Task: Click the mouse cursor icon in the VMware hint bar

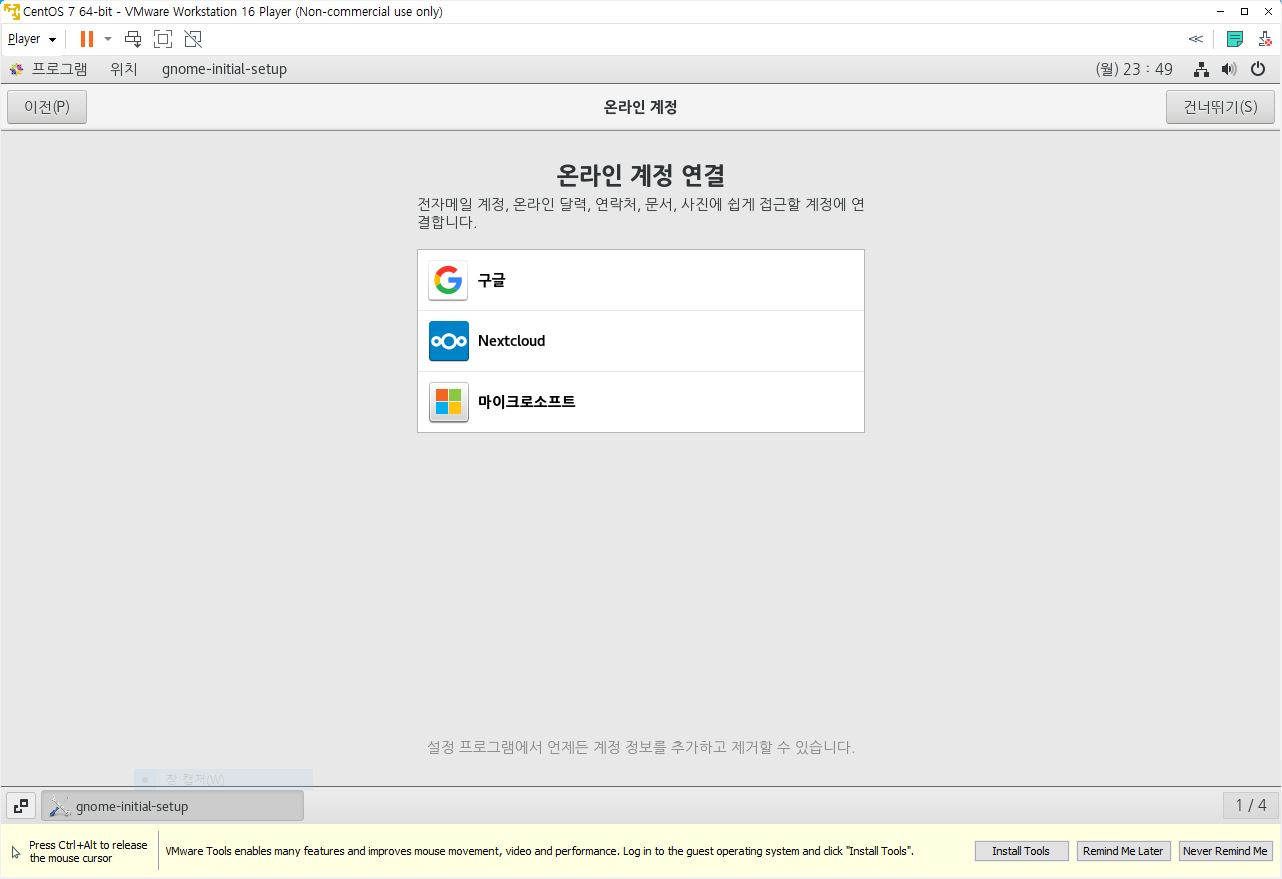Action: point(16,852)
